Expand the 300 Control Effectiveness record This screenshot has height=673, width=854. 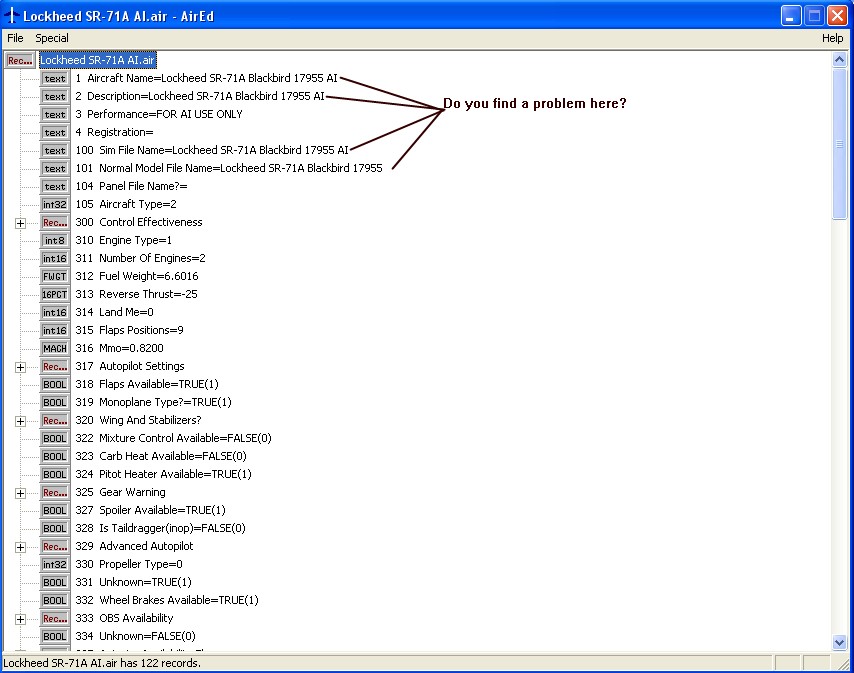pos(20,223)
